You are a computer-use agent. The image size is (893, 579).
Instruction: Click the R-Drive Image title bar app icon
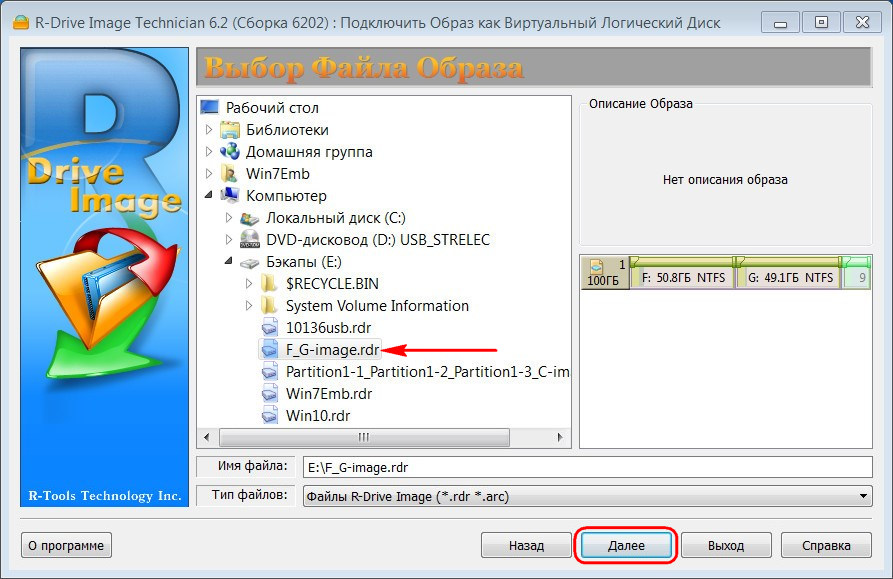tap(21, 23)
